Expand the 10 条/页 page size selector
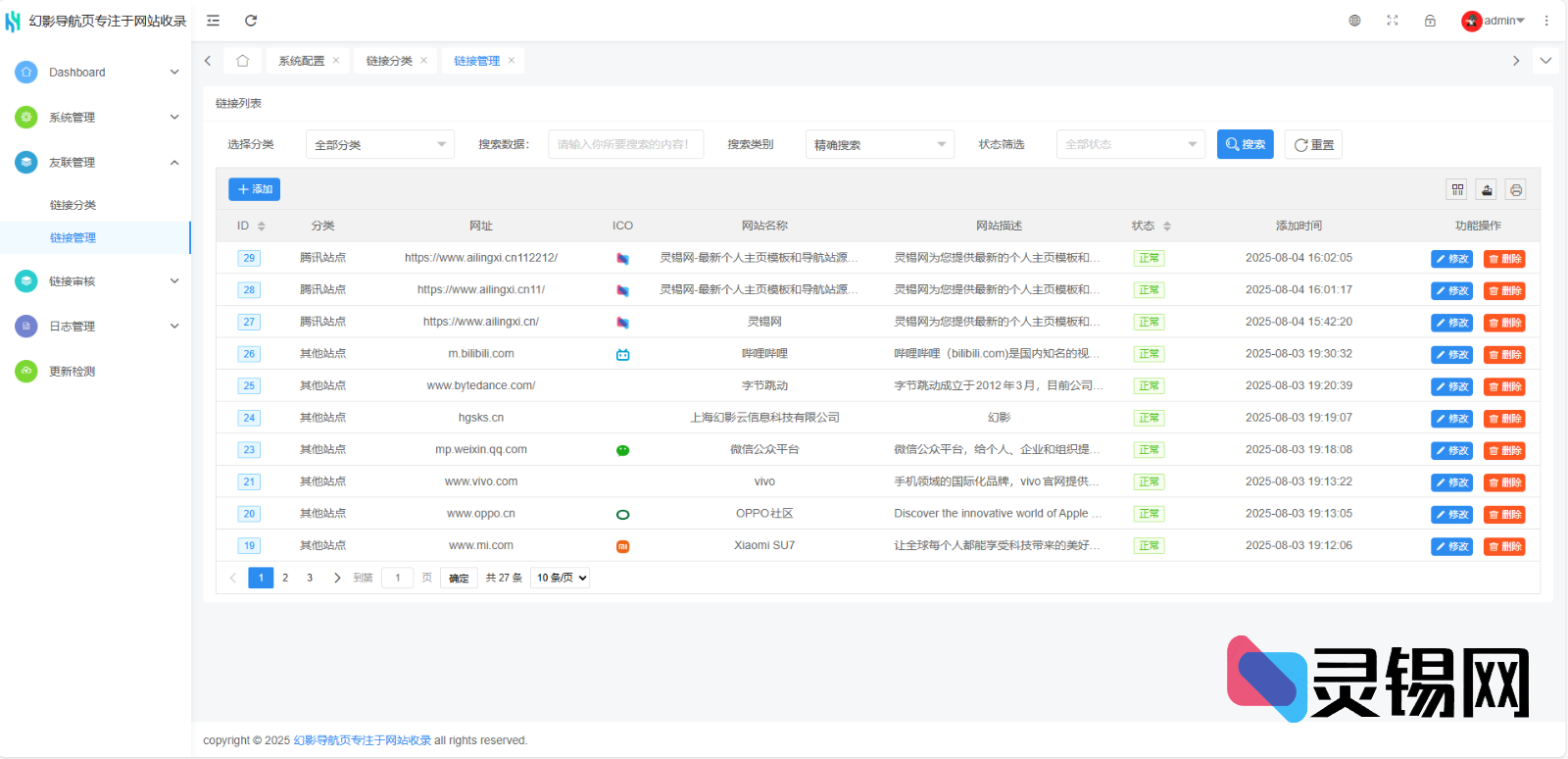1568x759 pixels. 561,578
